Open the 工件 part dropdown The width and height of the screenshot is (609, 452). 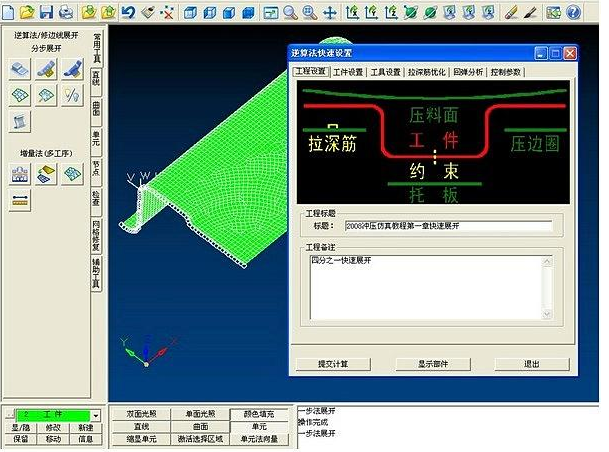pos(96,414)
